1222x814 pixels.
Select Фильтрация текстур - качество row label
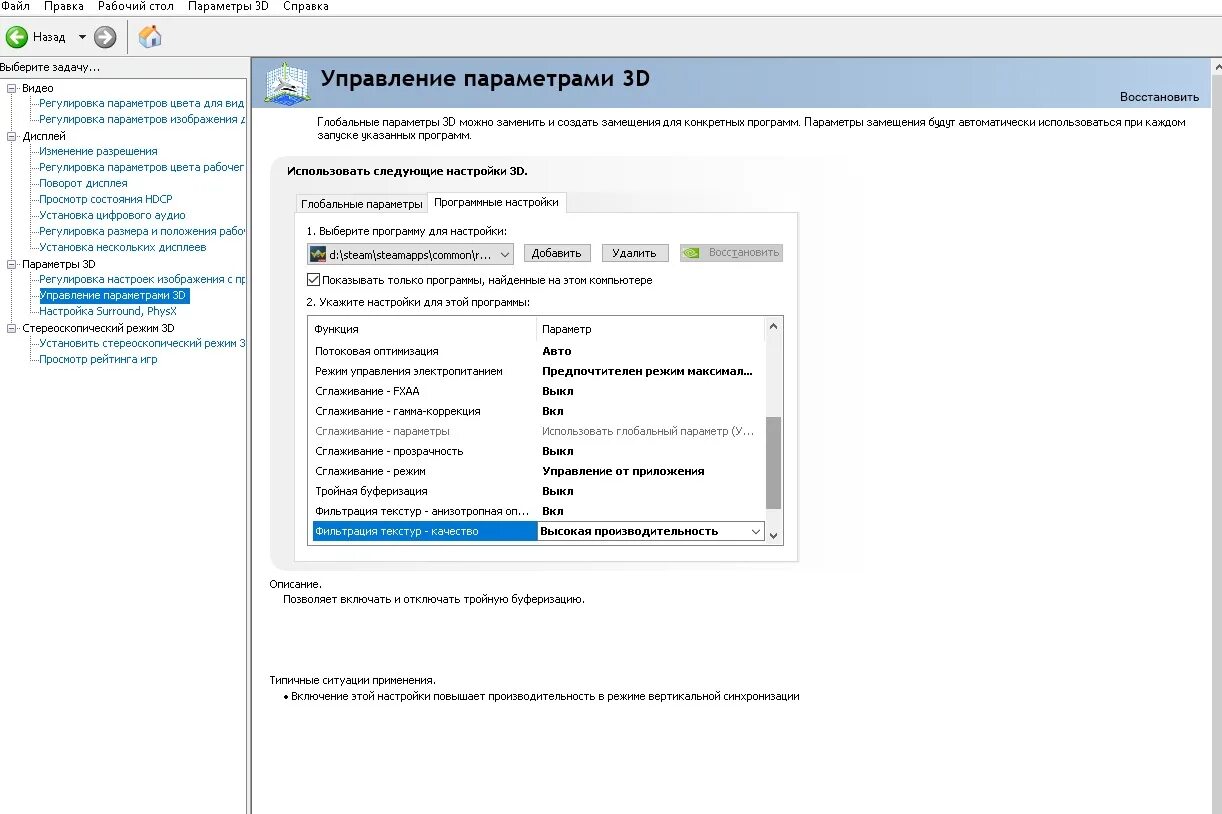click(x=425, y=532)
